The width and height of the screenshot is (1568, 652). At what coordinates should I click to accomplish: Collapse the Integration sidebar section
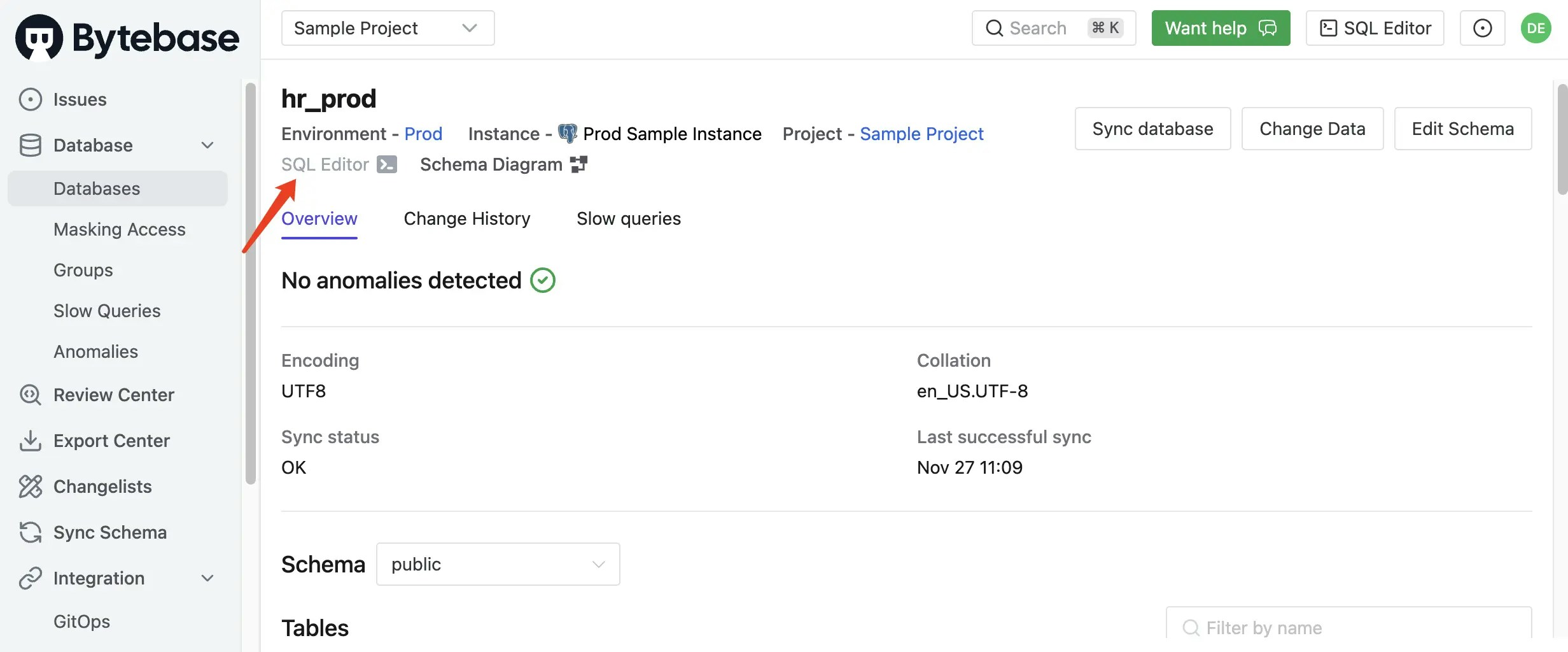(x=207, y=578)
